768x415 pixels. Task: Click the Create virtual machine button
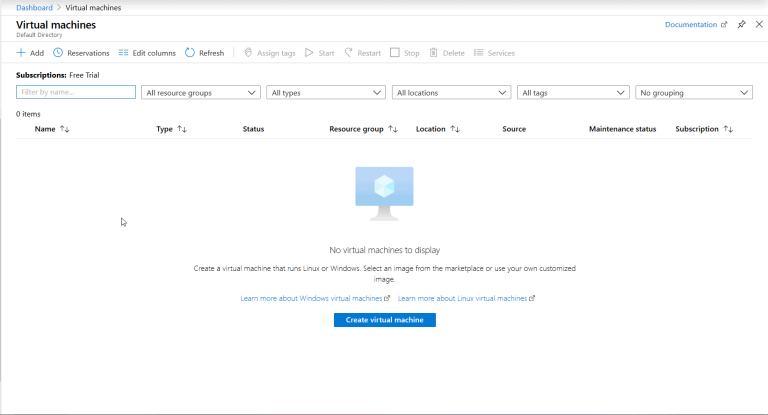[384, 320]
